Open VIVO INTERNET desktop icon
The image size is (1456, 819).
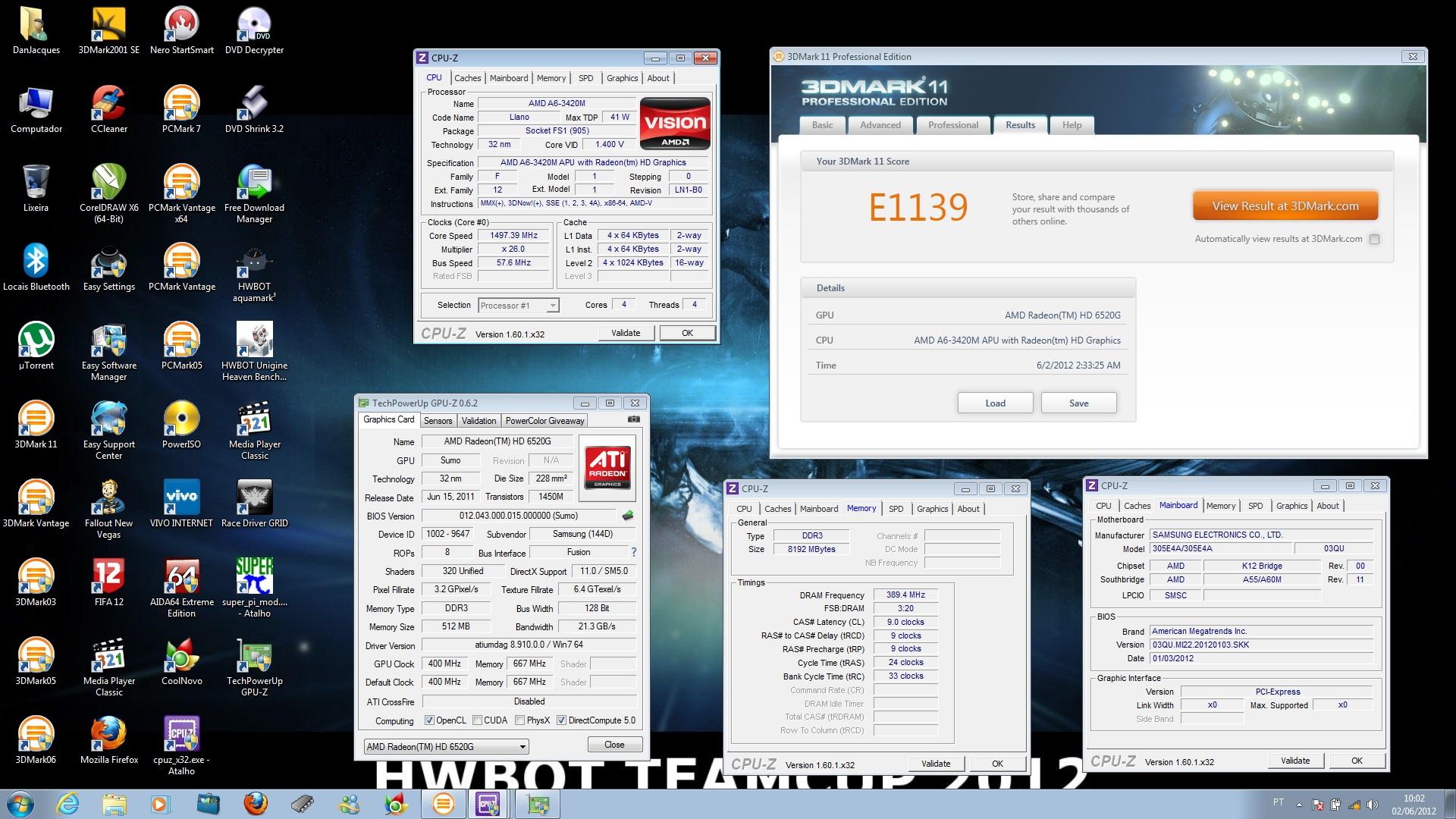[181, 504]
